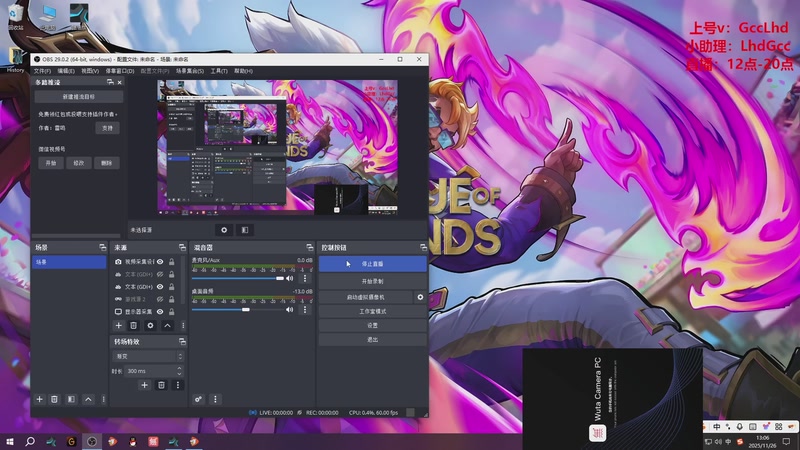Open advanced audio properties gears icon in mixer

pyautogui.click(x=198, y=399)
